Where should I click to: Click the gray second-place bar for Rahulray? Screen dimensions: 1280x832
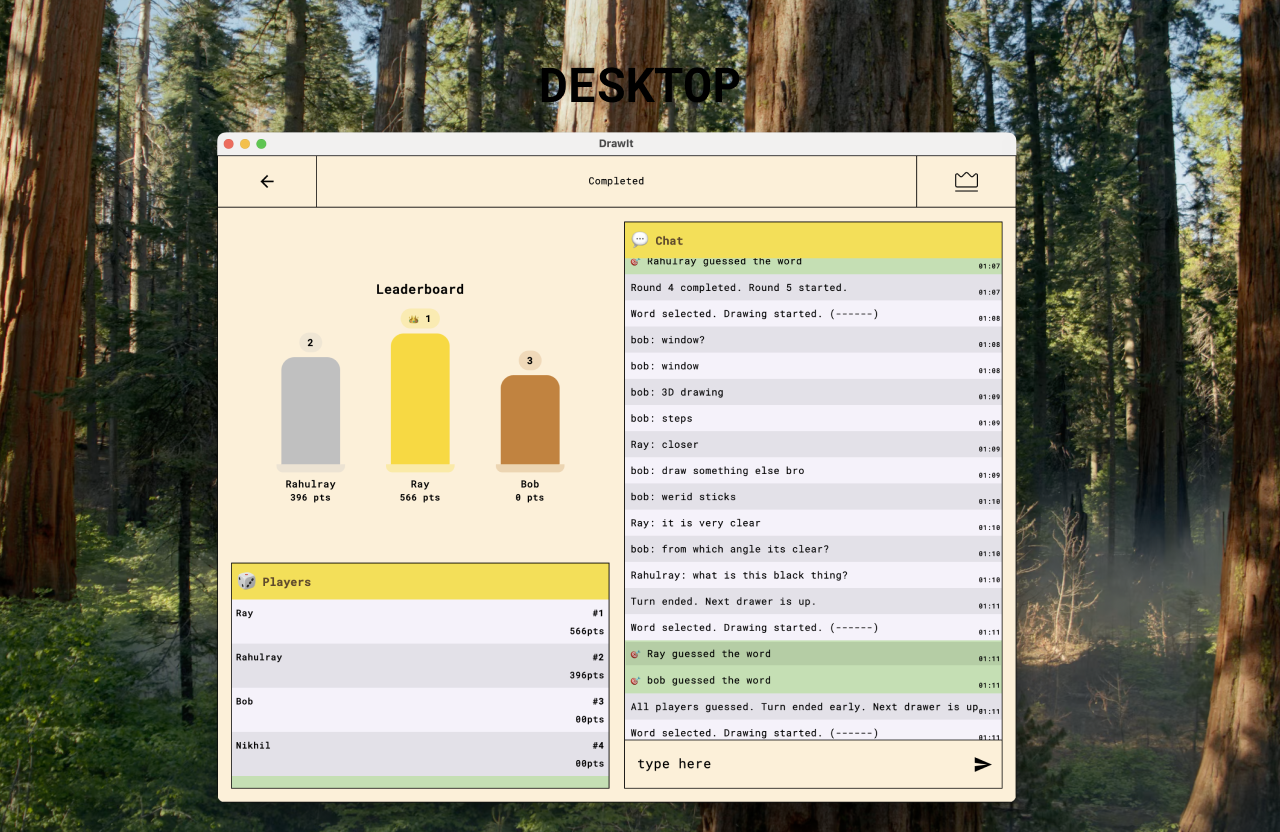pos(310,412)
